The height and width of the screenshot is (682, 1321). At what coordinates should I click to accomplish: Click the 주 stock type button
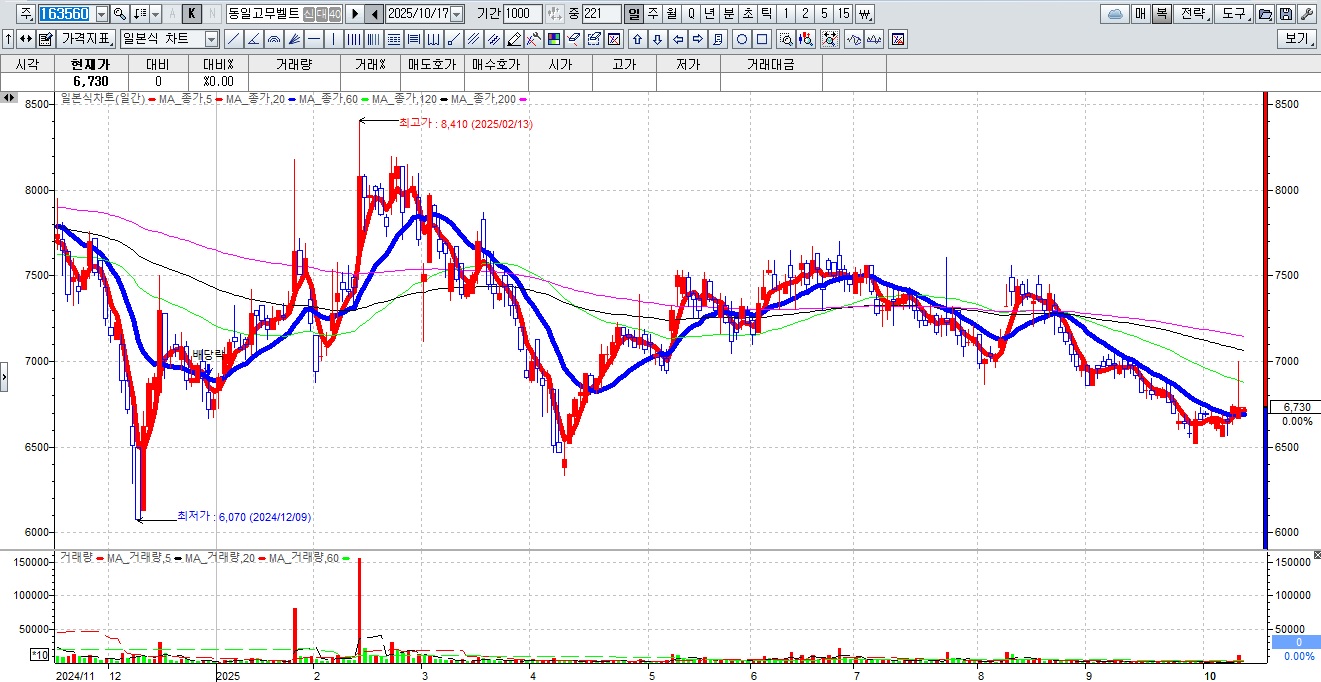[x=25, y=14]
